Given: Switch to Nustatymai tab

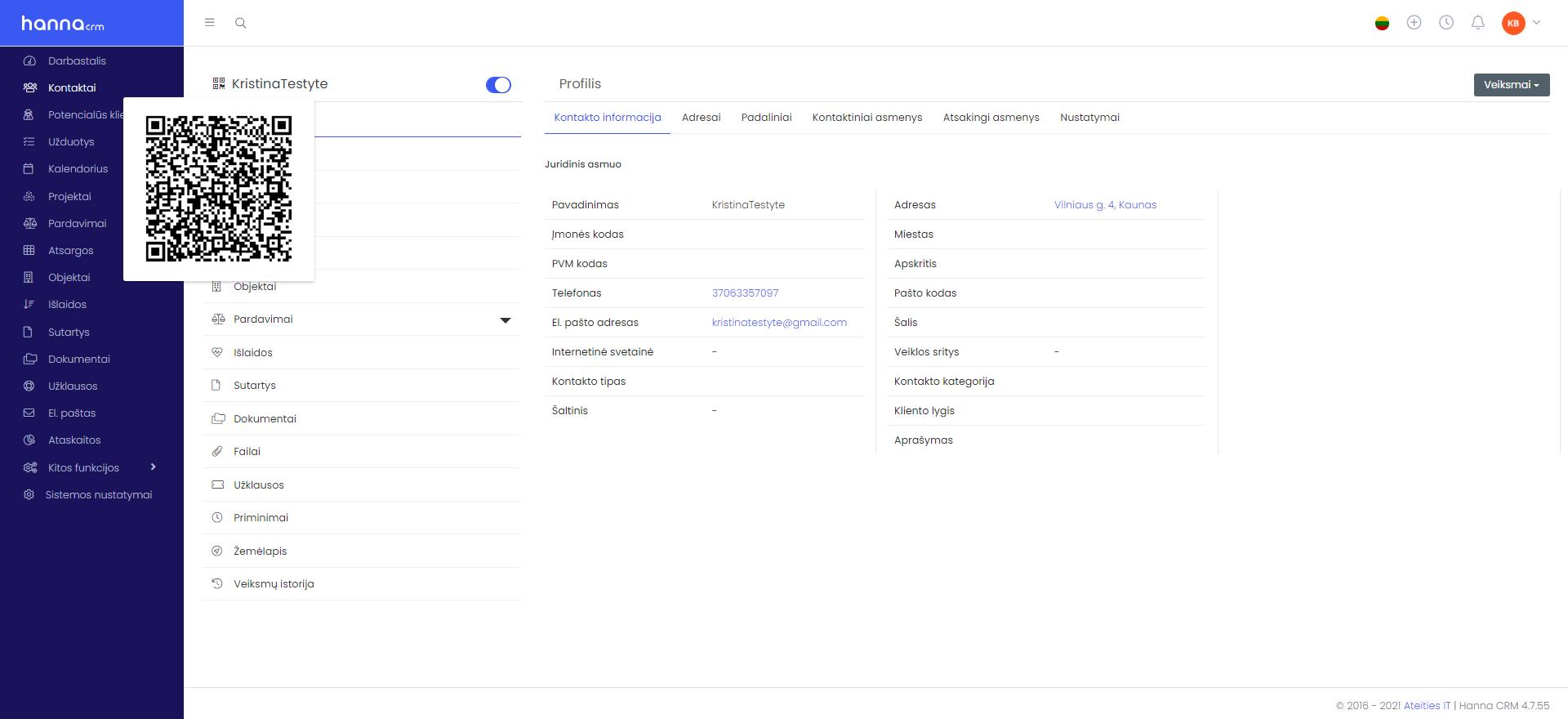Looking at the screenshot, I should pyautogui.click(x=1089, y=118).
